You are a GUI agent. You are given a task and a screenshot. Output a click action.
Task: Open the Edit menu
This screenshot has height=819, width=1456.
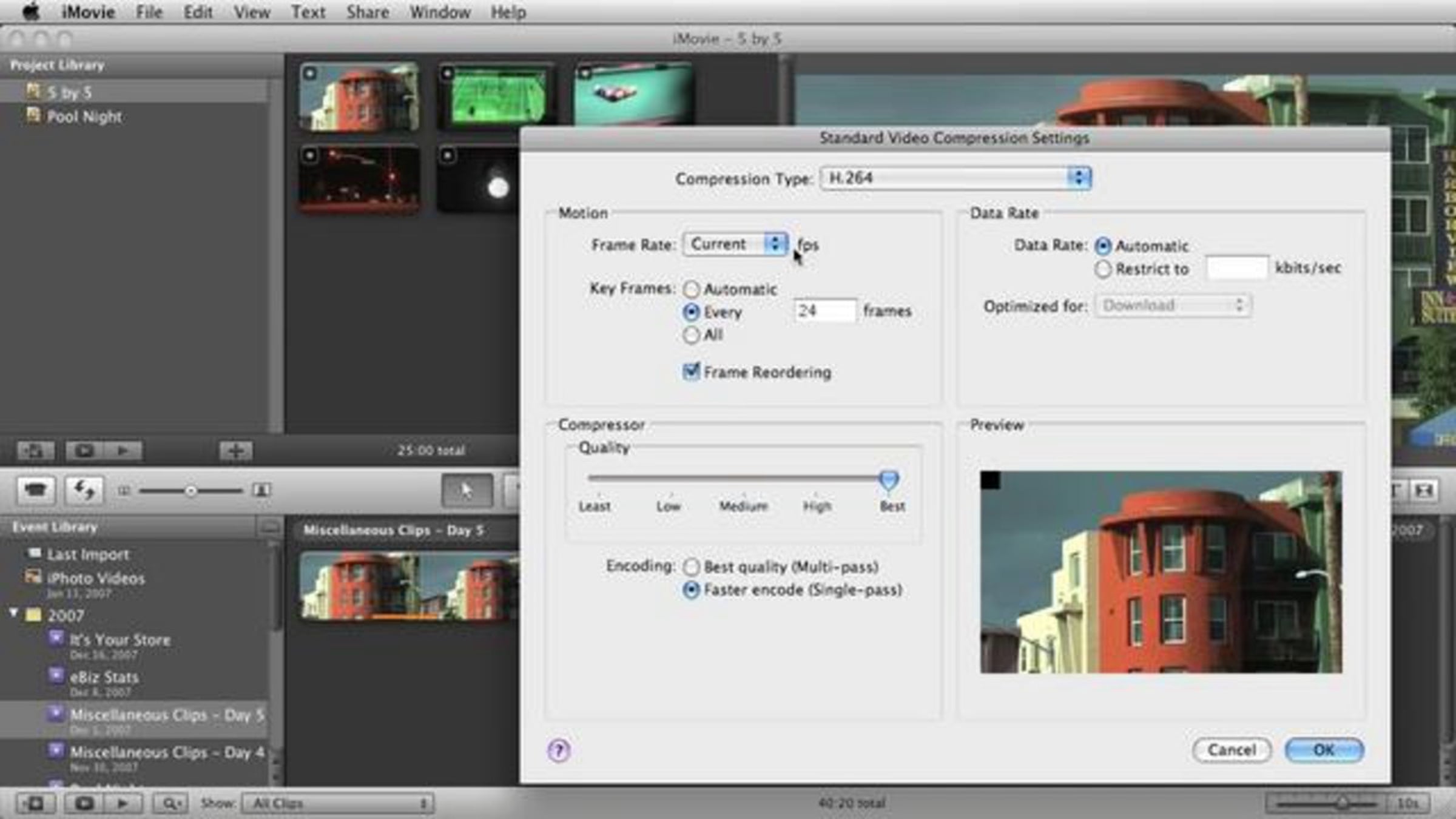[x=198, y=12]
